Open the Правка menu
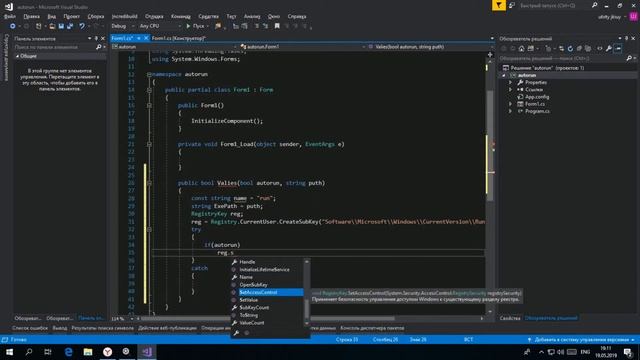Screen dimensions: 640x360 (x=31, y=16)
